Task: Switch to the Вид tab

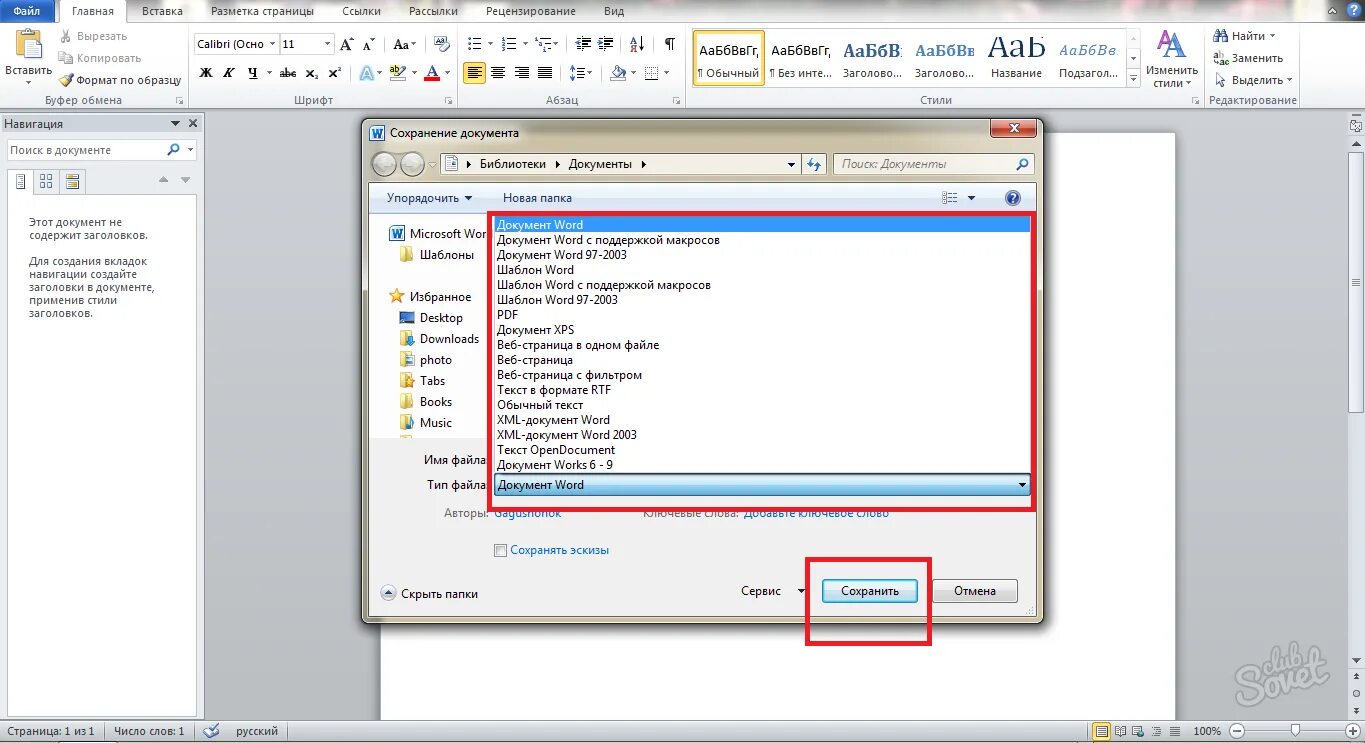Action: 614,11
